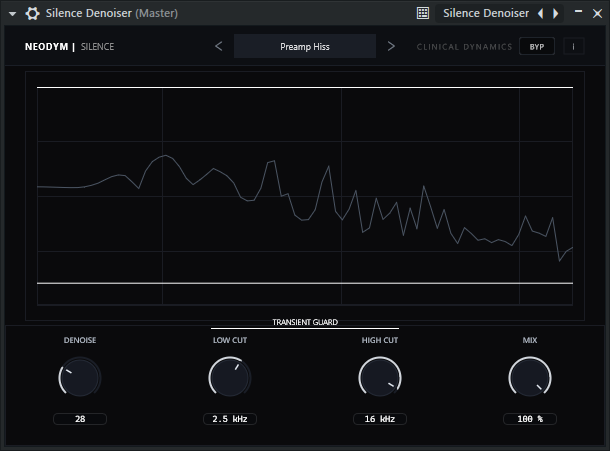
Task: Select the Denoise value field showing 28
Action: pyautogui.click(x=80, y=419)
